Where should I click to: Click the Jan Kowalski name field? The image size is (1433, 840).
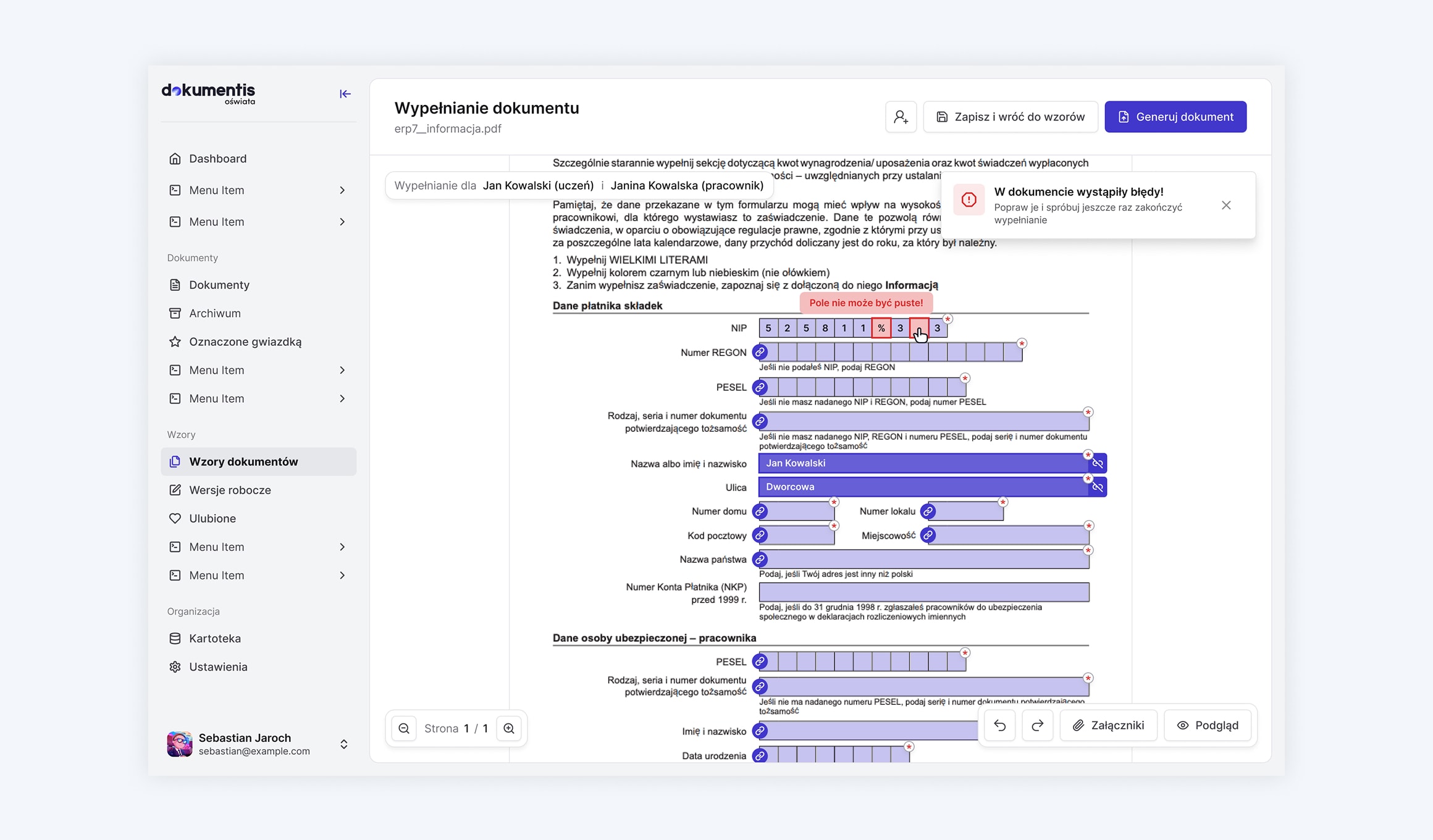click(x=924, y=463)
